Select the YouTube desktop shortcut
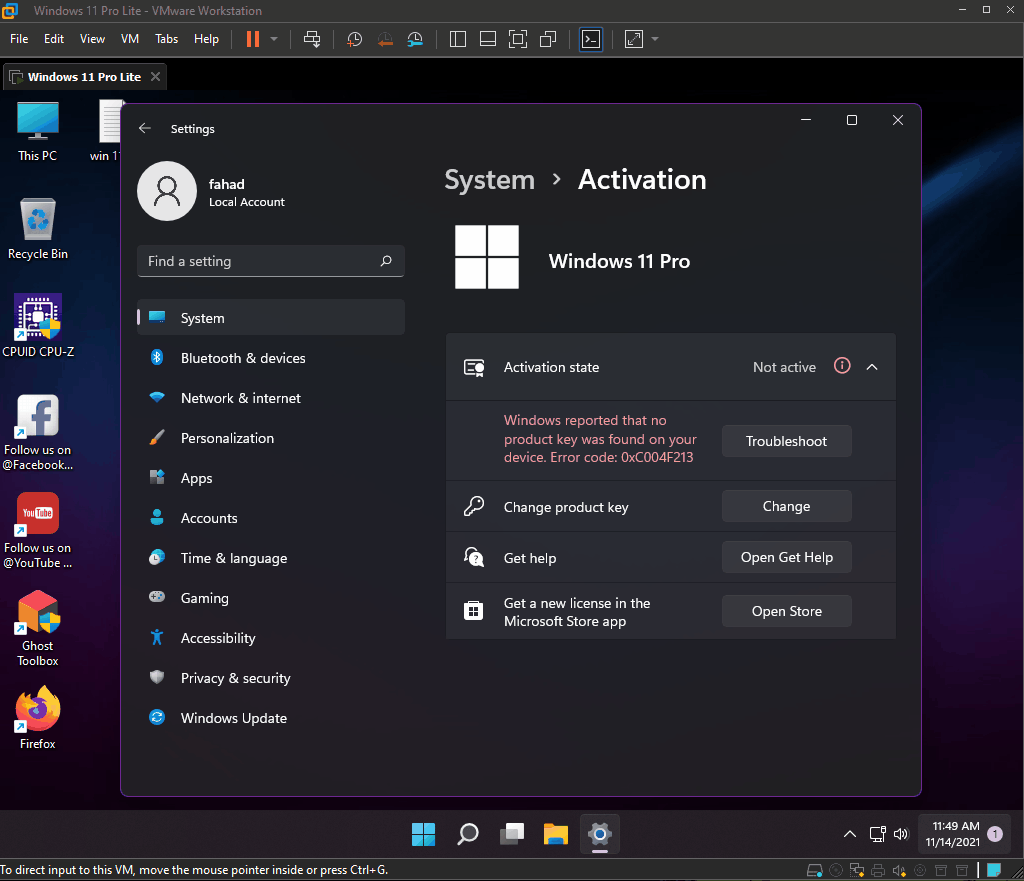Screen dimensions: 1024x881 click(x=38, y=530)
